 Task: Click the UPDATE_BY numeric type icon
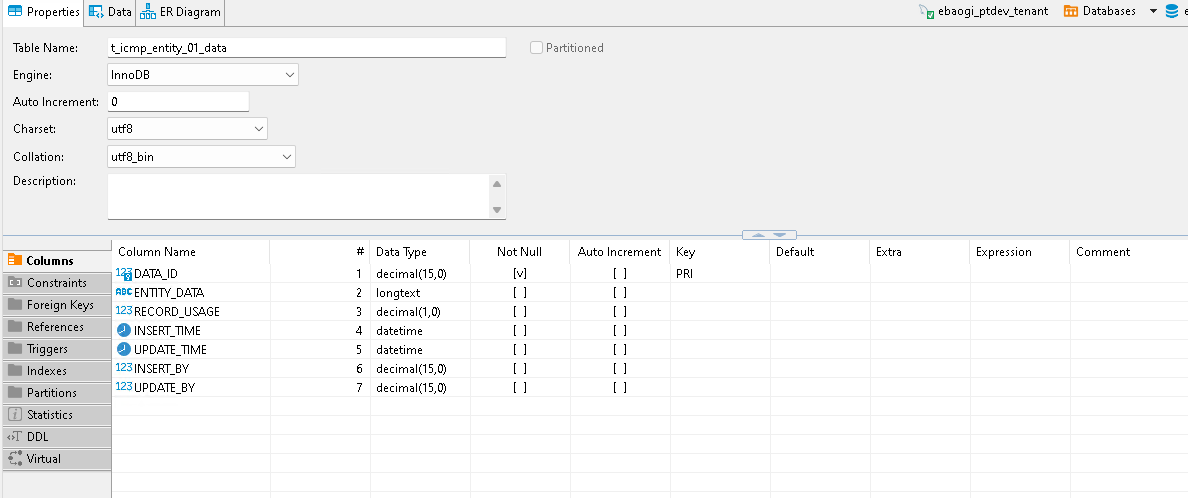tap(124, 387)
